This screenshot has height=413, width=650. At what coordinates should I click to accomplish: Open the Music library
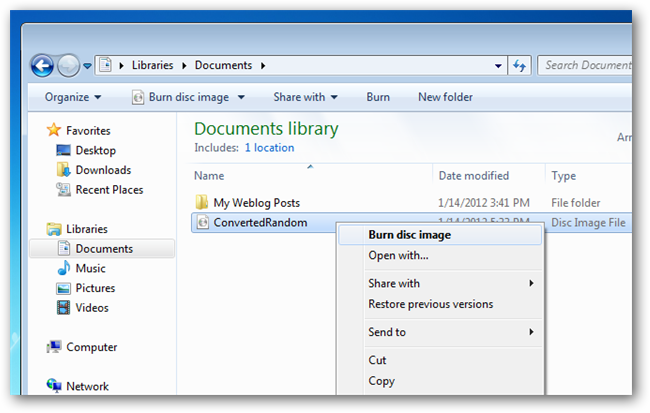[90, 268]
